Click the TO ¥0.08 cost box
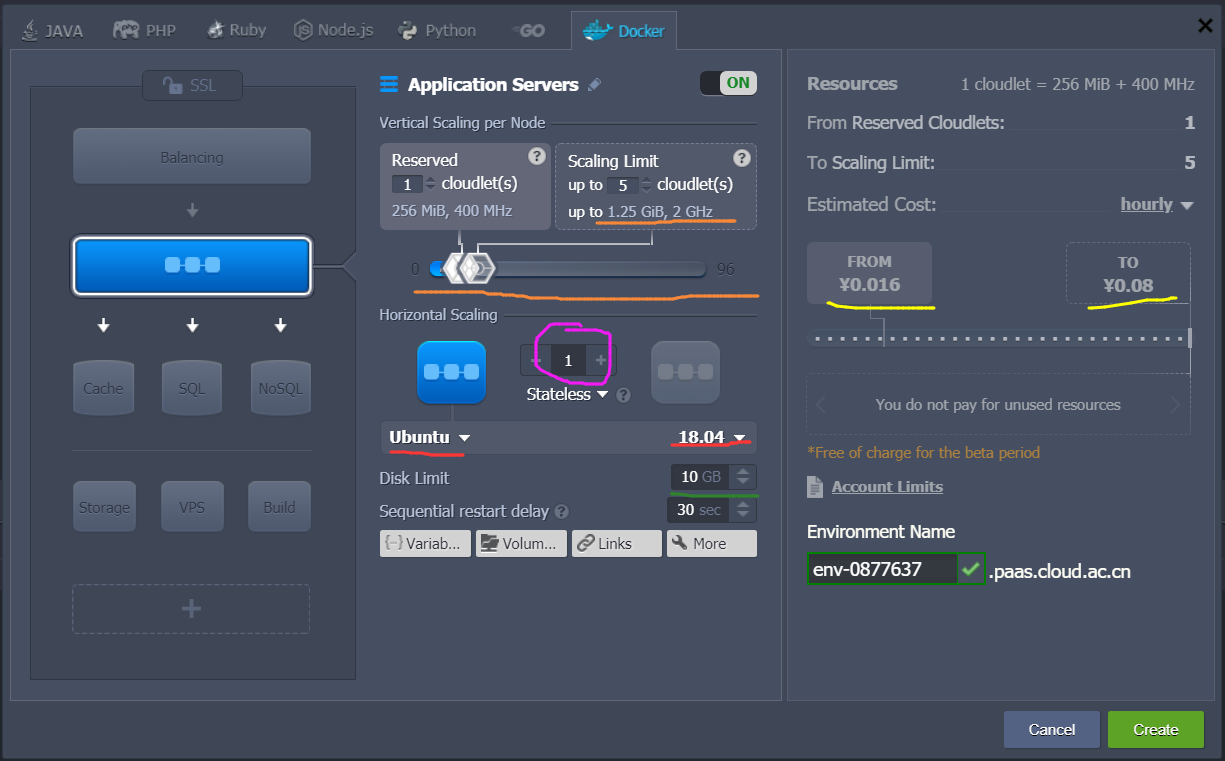This screenshot has width=1225, height=761. click(x=1128, y=273)
